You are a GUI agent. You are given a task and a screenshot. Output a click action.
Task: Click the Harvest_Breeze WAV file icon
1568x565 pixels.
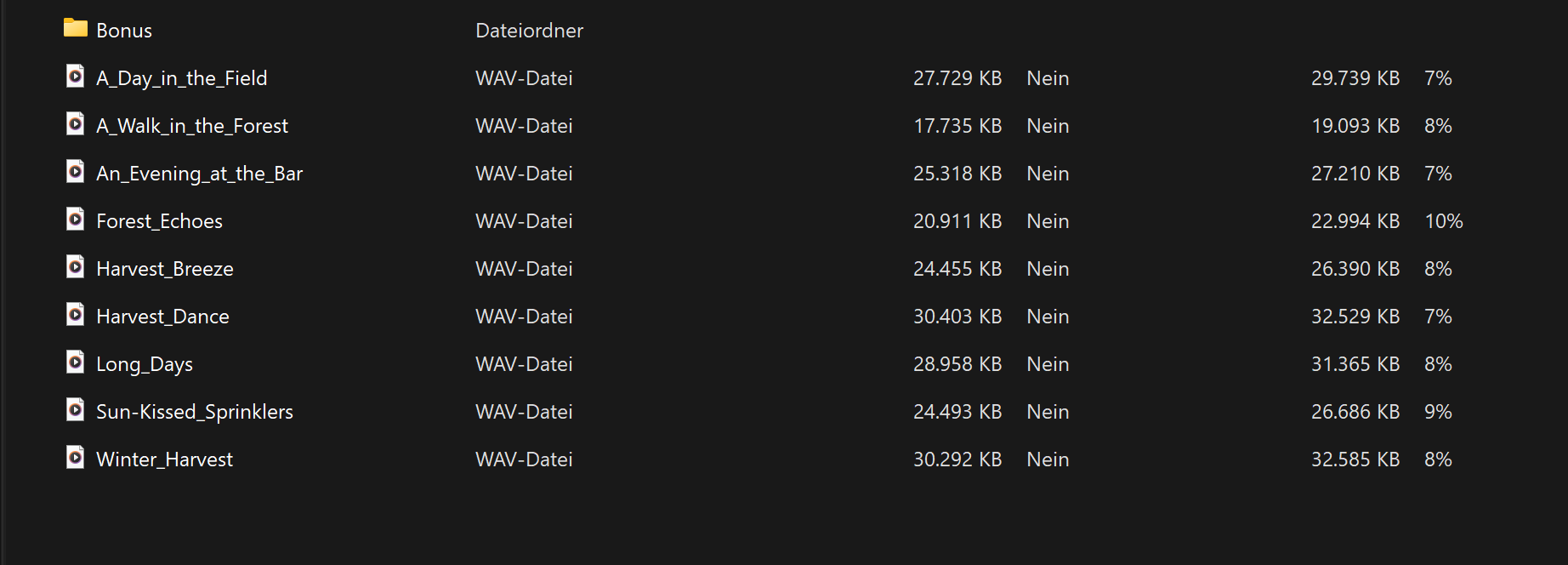tap(76, 267)
